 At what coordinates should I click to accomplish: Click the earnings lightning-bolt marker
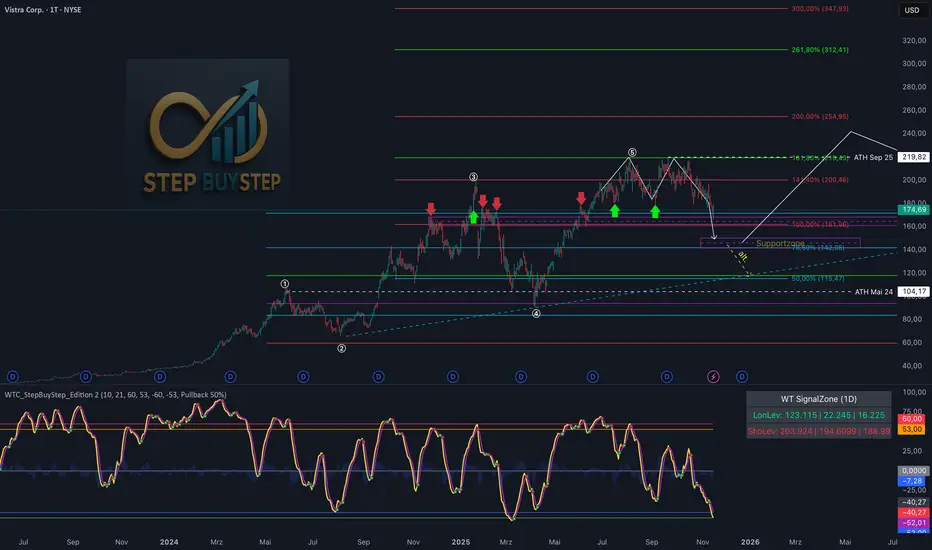tap(713, 376)
